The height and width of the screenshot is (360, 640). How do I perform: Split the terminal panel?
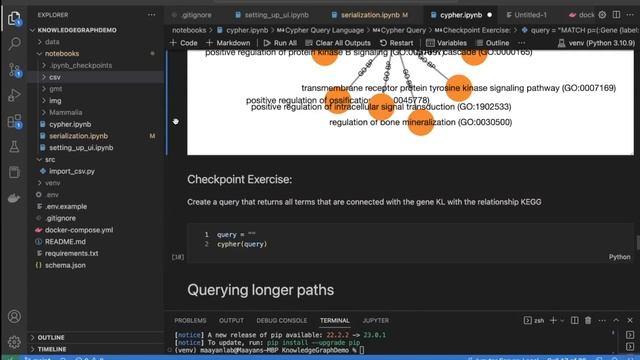point(574,320)
